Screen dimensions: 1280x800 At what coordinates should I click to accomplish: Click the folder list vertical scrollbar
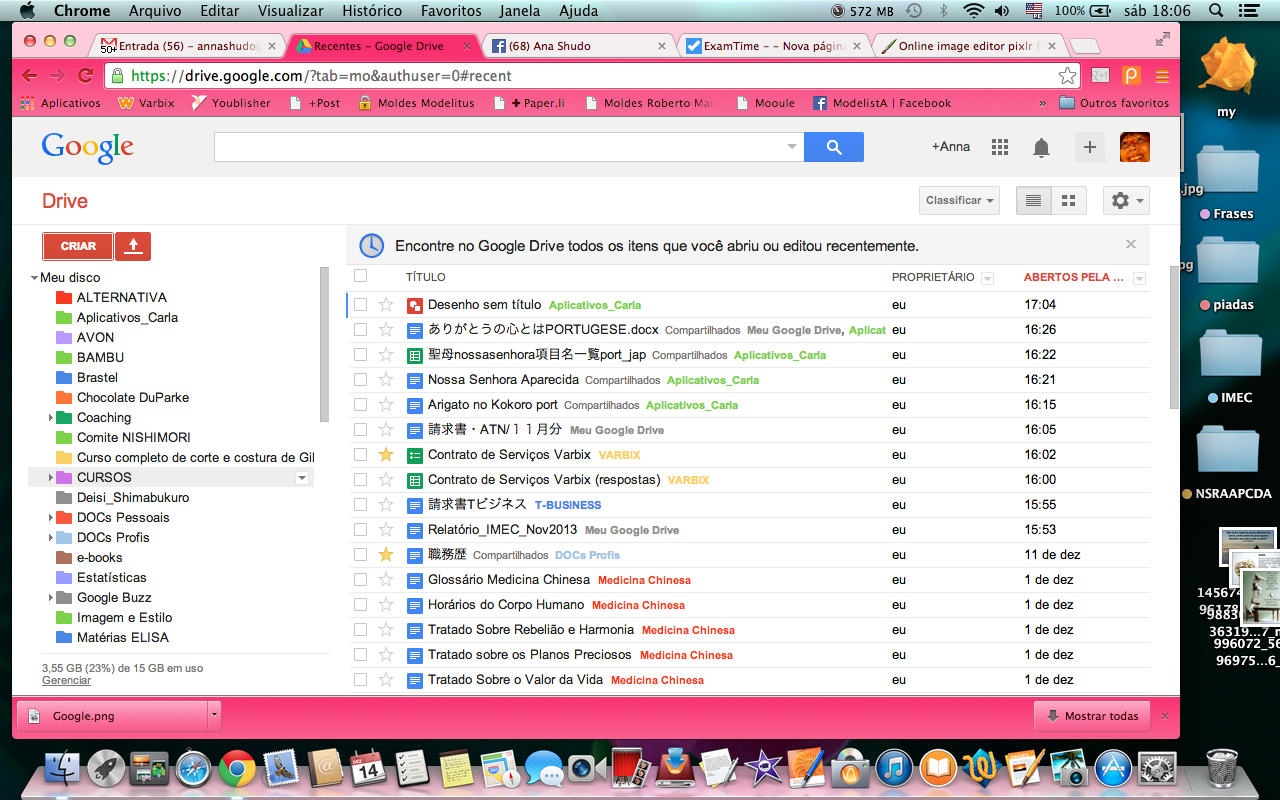(x=324, y=345)
